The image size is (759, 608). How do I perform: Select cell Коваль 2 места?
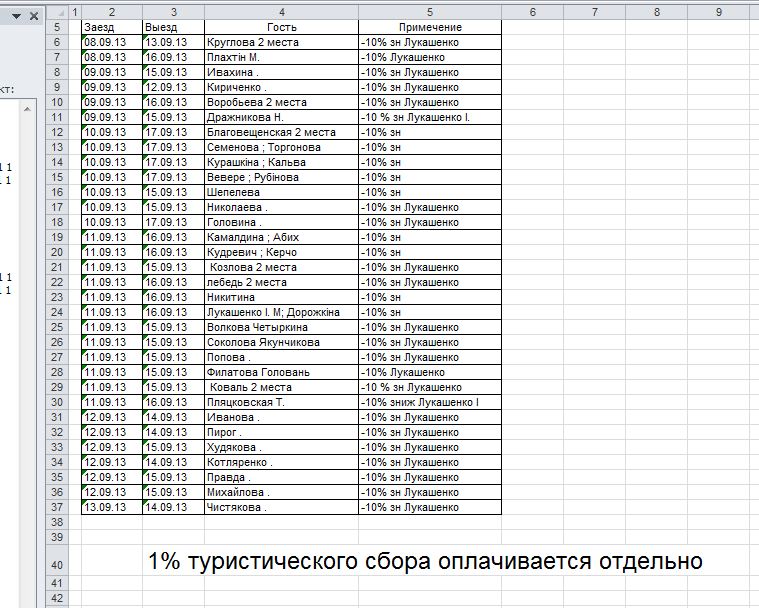[x=282, y=387]
